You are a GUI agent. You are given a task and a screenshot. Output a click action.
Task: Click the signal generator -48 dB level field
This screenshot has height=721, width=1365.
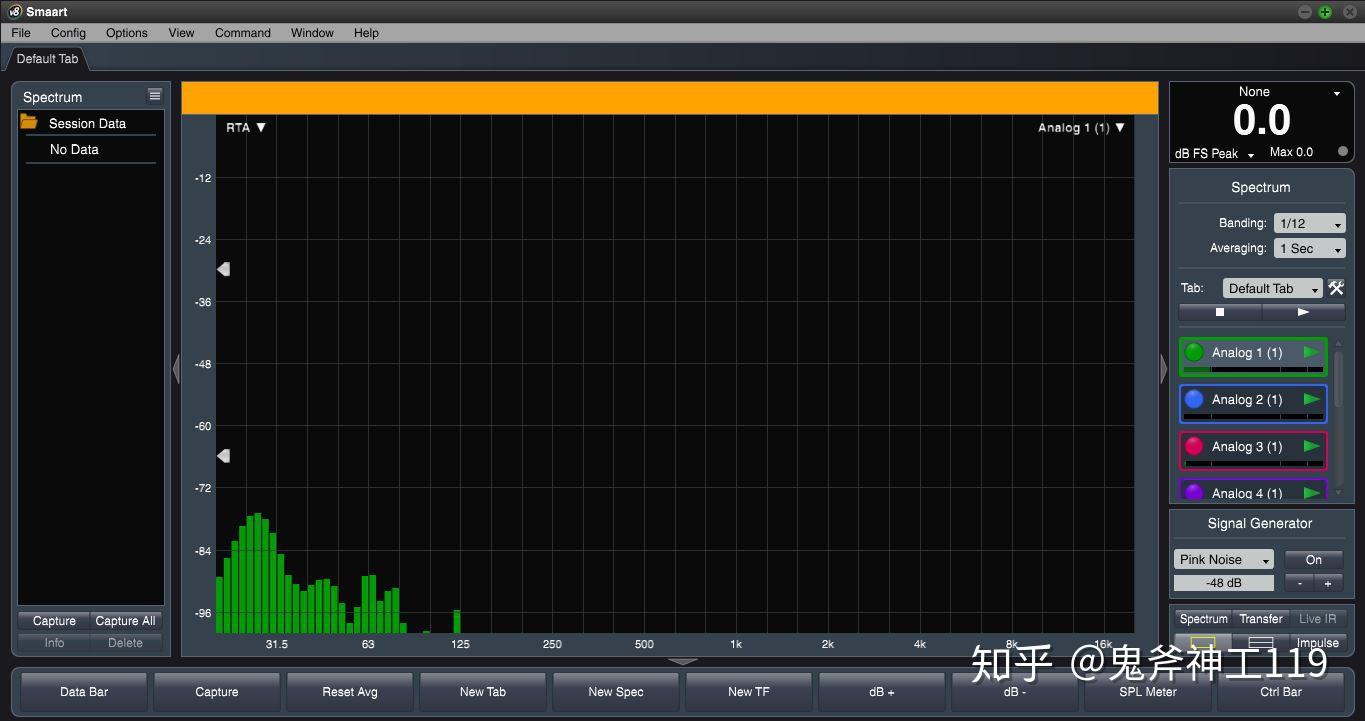pyautogui.click(x=1223, y=583)
